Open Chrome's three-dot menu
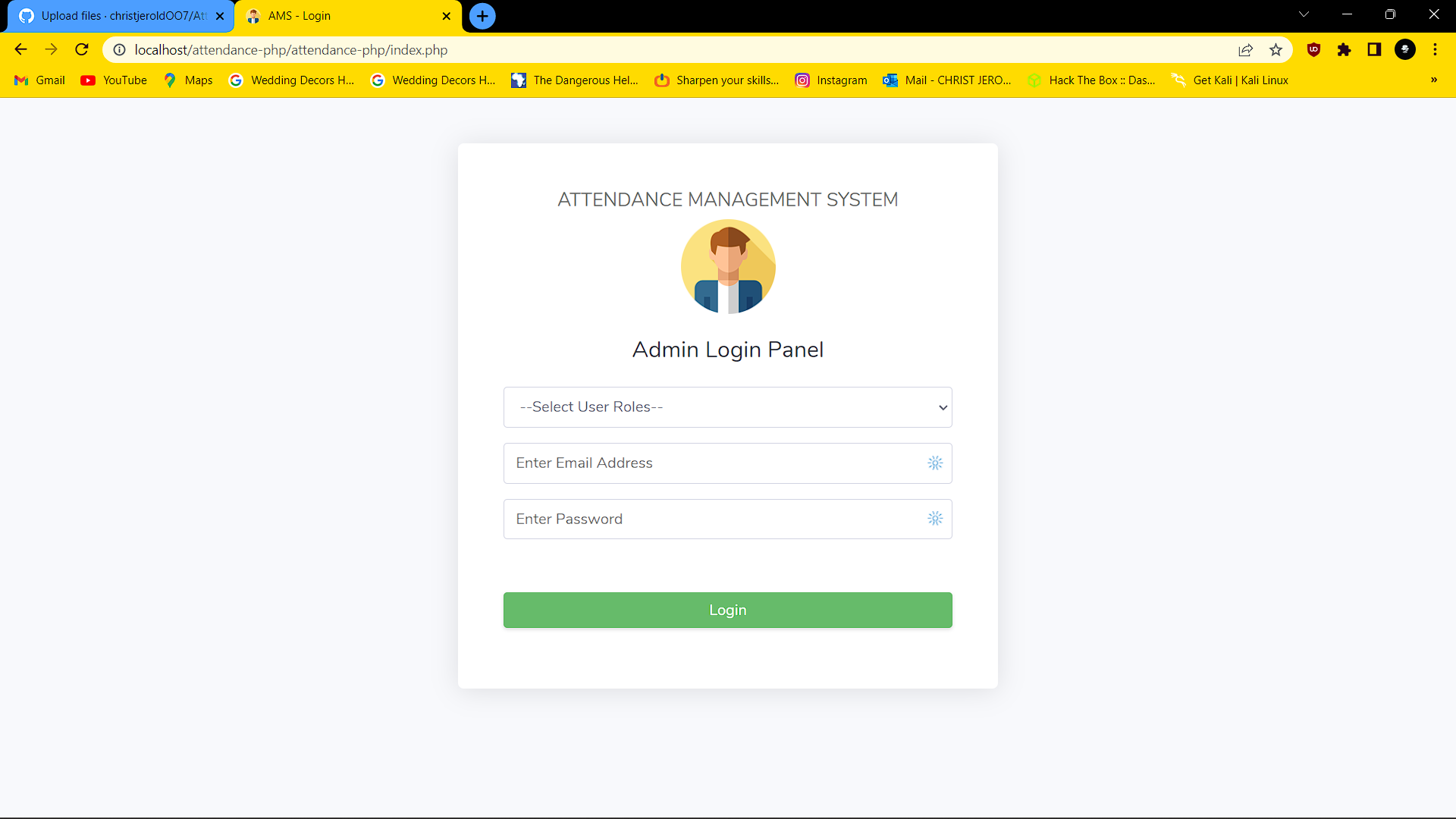 (x=1435, y=49)
